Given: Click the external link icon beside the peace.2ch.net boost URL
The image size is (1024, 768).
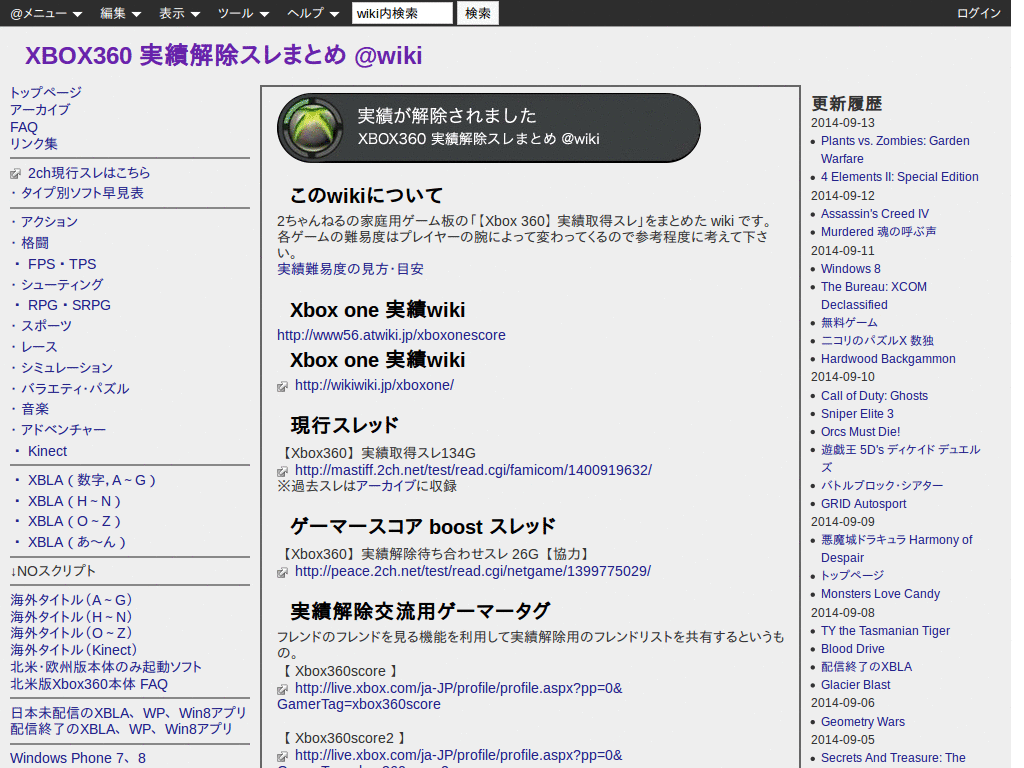Looking at the screenshot, I should point(284,571).
